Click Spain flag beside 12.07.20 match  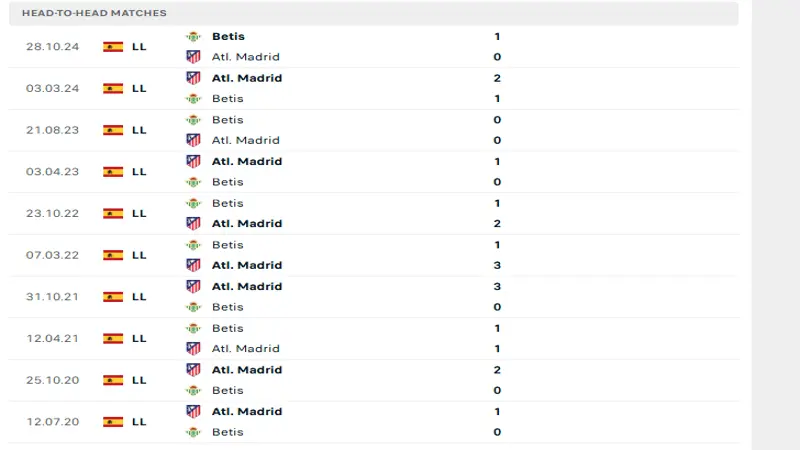click(113, 422)
